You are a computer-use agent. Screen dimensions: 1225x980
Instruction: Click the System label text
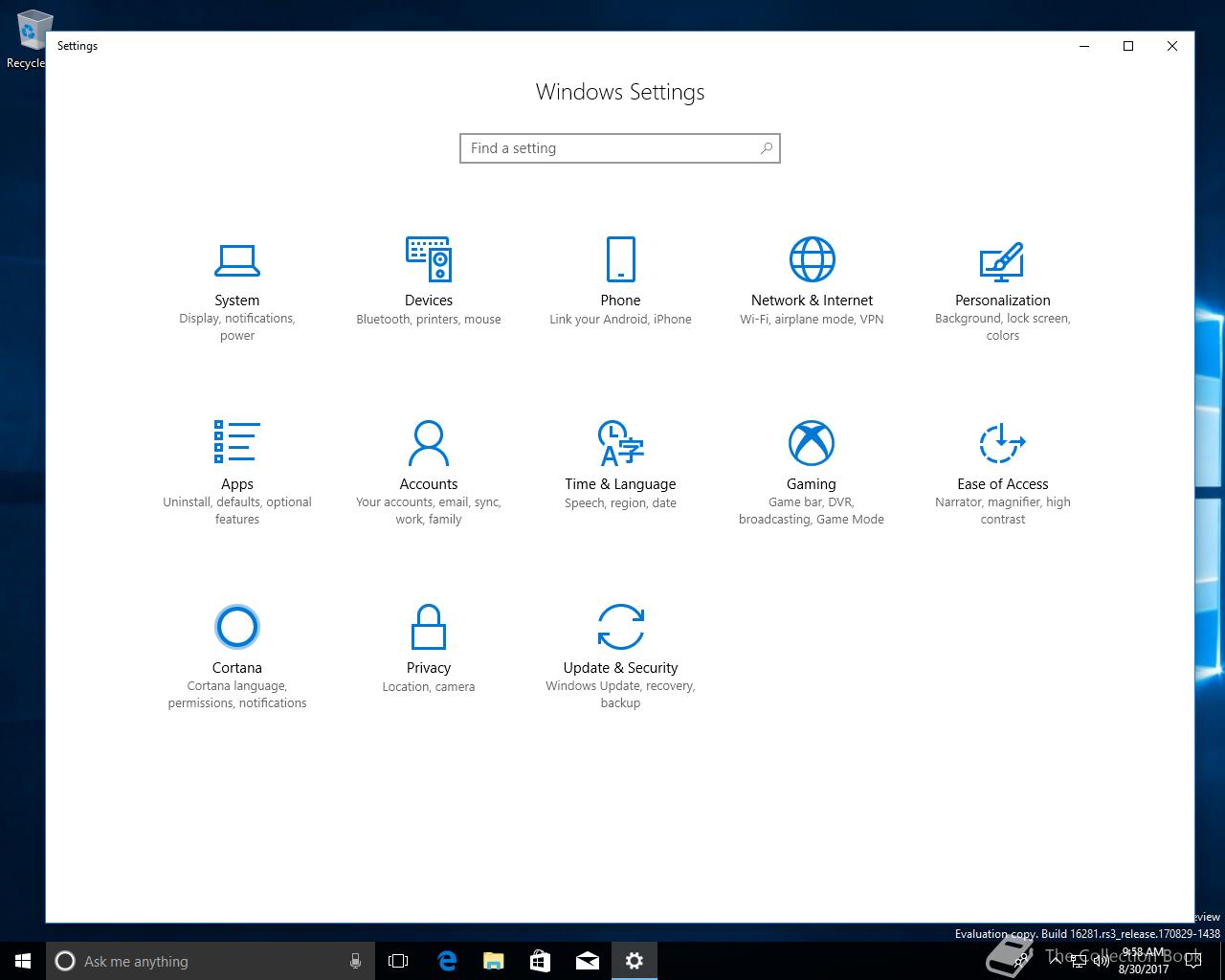click(237, 301)
